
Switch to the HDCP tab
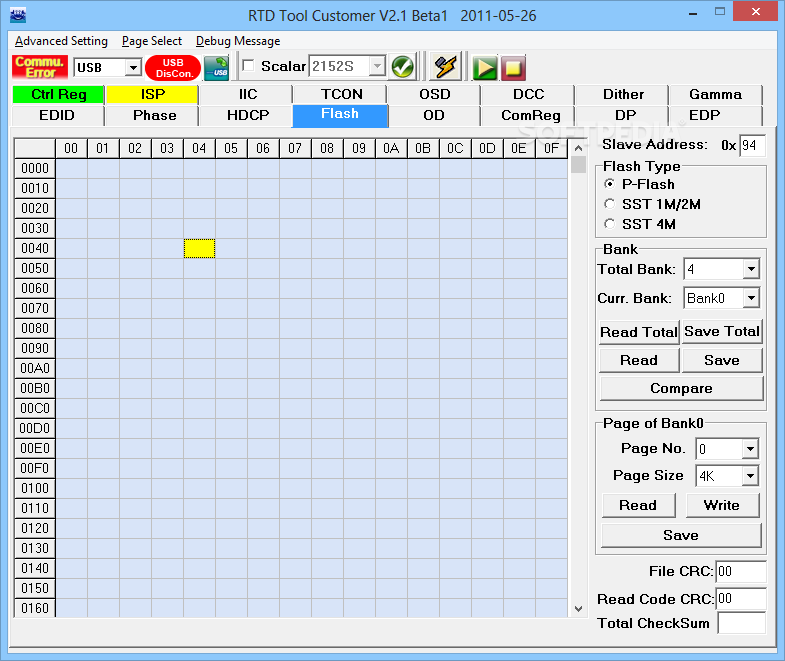tap(248, 115)
